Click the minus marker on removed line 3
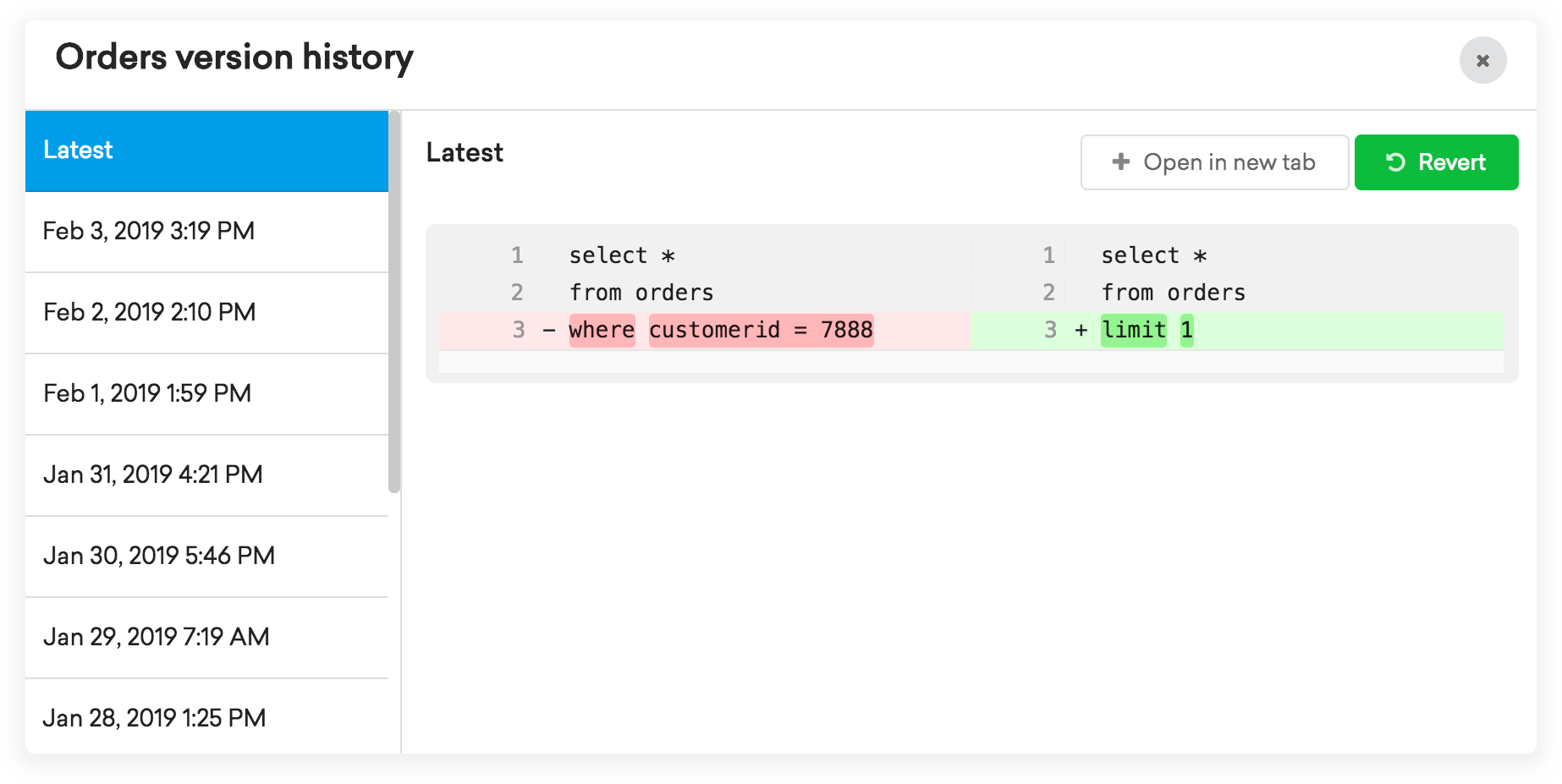The width and height of the screenshot is (1562, 784). click(x=549, y=330)
